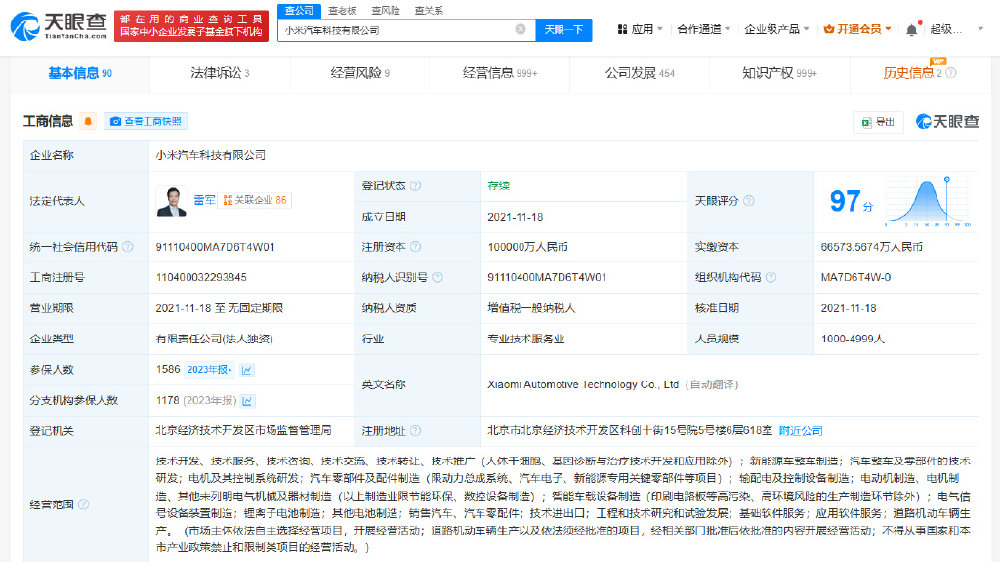This screenshot has width=1000, height=562.
Task: Clear the search box with X icon
Action: tap(520, 29)
